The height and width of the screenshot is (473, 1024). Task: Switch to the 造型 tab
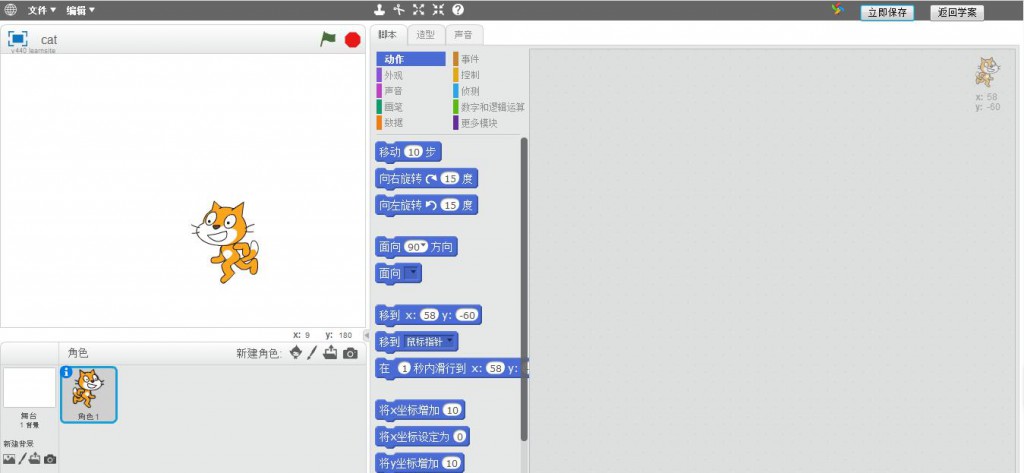tap(426, 35)
